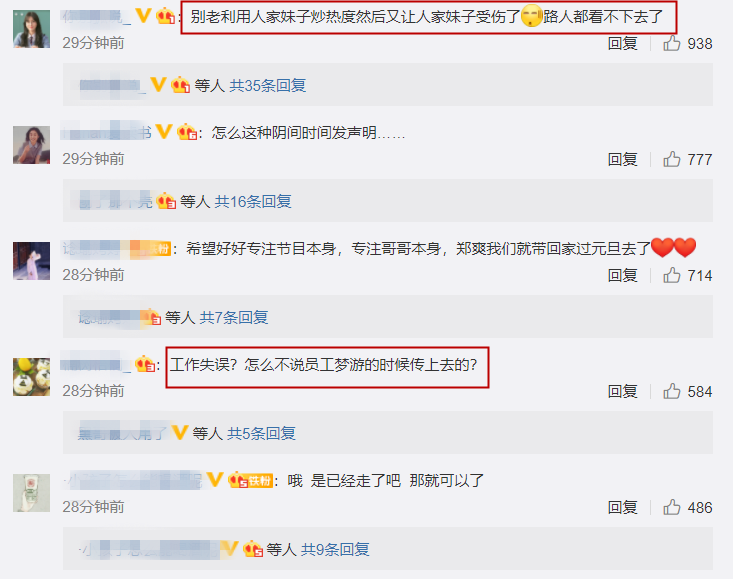The image size is (733, 579).
Task: Click the avatar of the 希望好好专注节目 commenter
Action: tap(31, 261)
